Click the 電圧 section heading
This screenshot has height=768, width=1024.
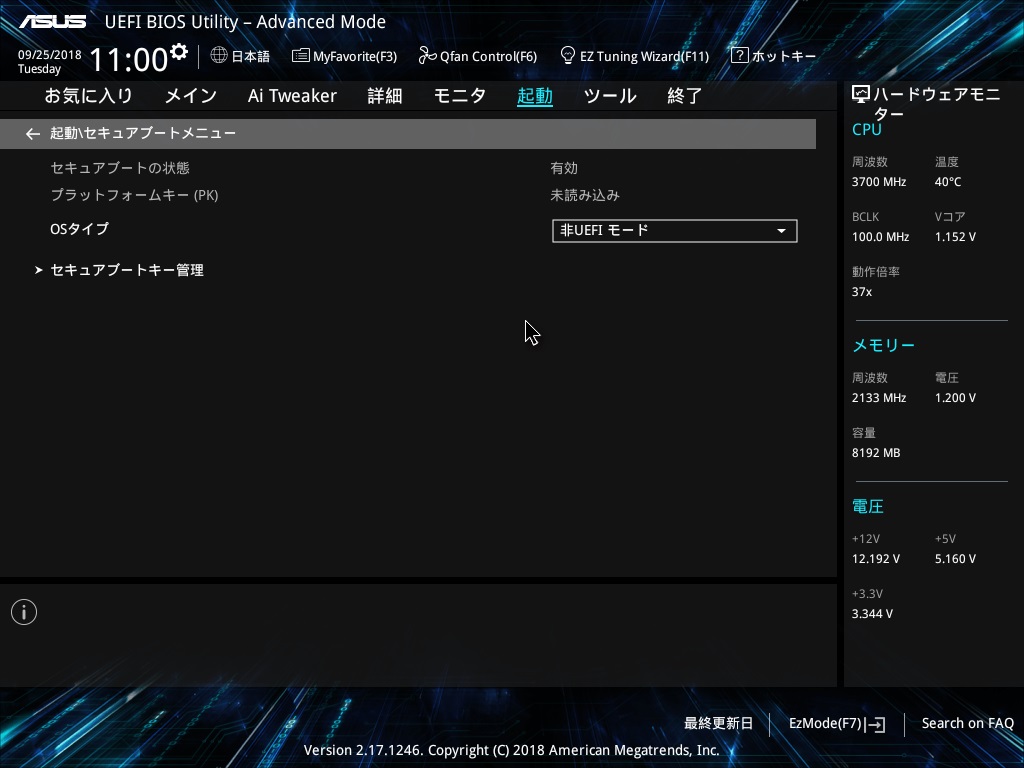[868, 506]
